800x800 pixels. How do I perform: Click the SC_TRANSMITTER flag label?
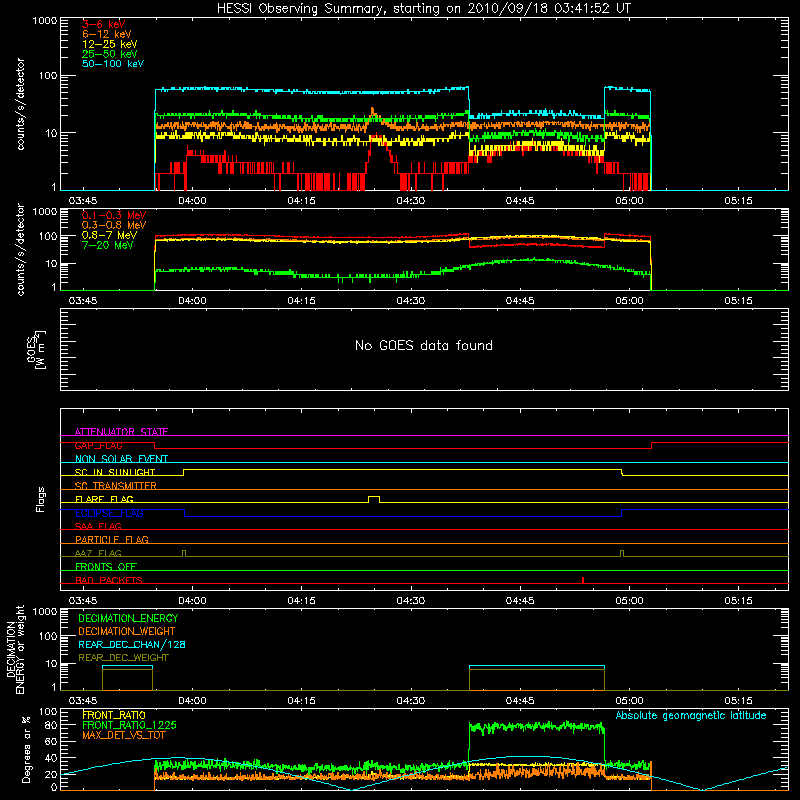coord(115,486)
